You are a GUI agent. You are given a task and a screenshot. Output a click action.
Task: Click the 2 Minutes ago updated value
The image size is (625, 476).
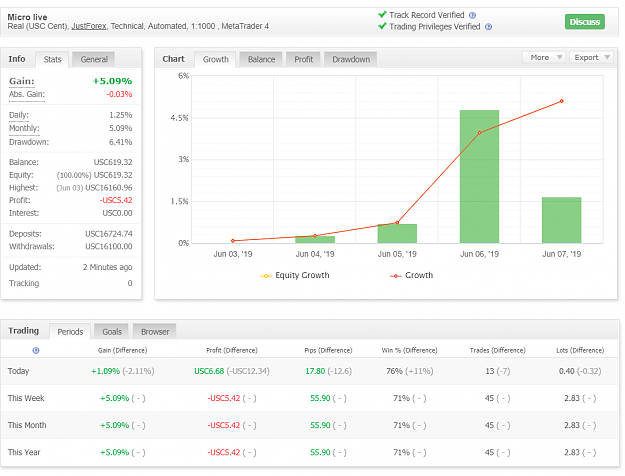click(x=107, y=268)
